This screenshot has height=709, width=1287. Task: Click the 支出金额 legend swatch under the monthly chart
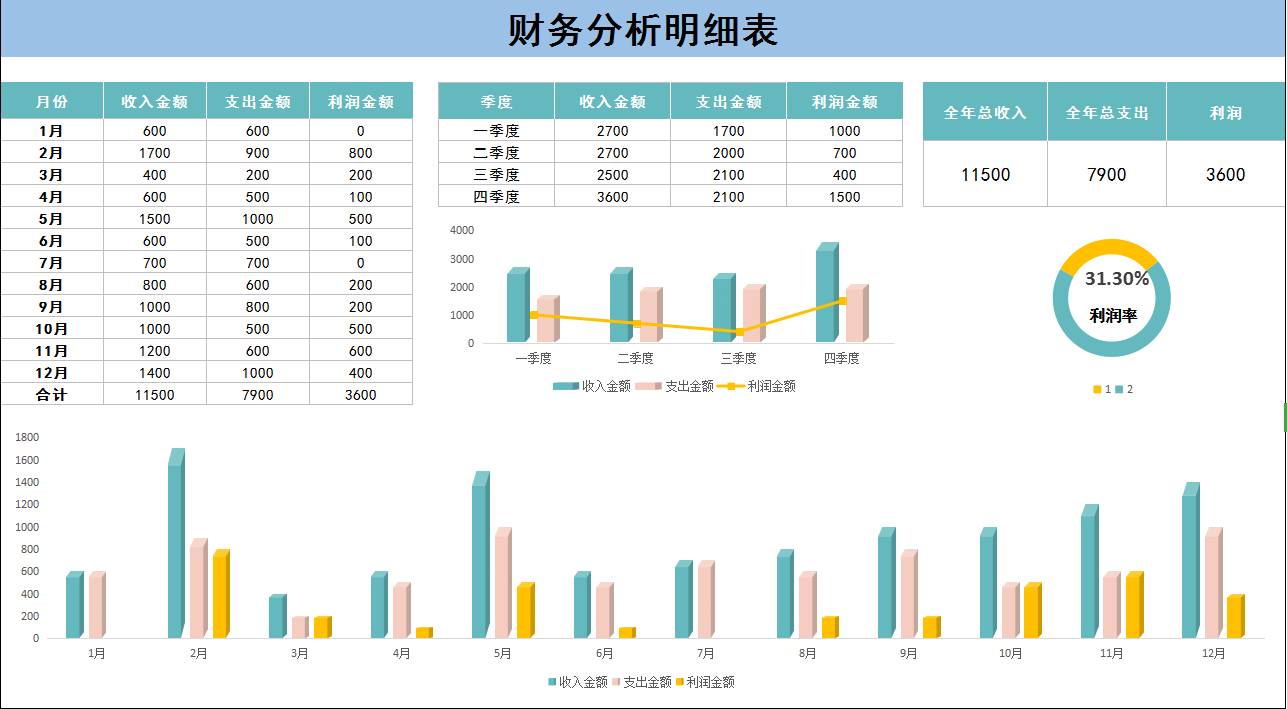614,681
